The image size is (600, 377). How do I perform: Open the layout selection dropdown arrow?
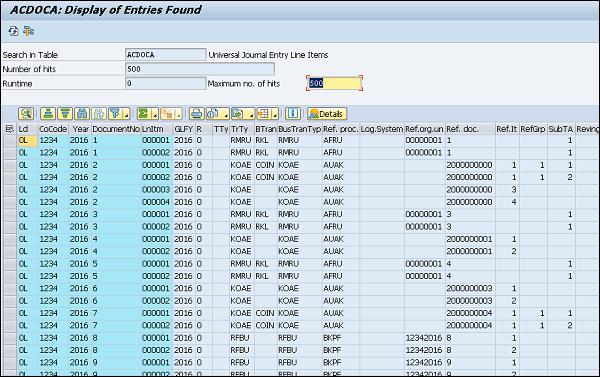(275, 114)
